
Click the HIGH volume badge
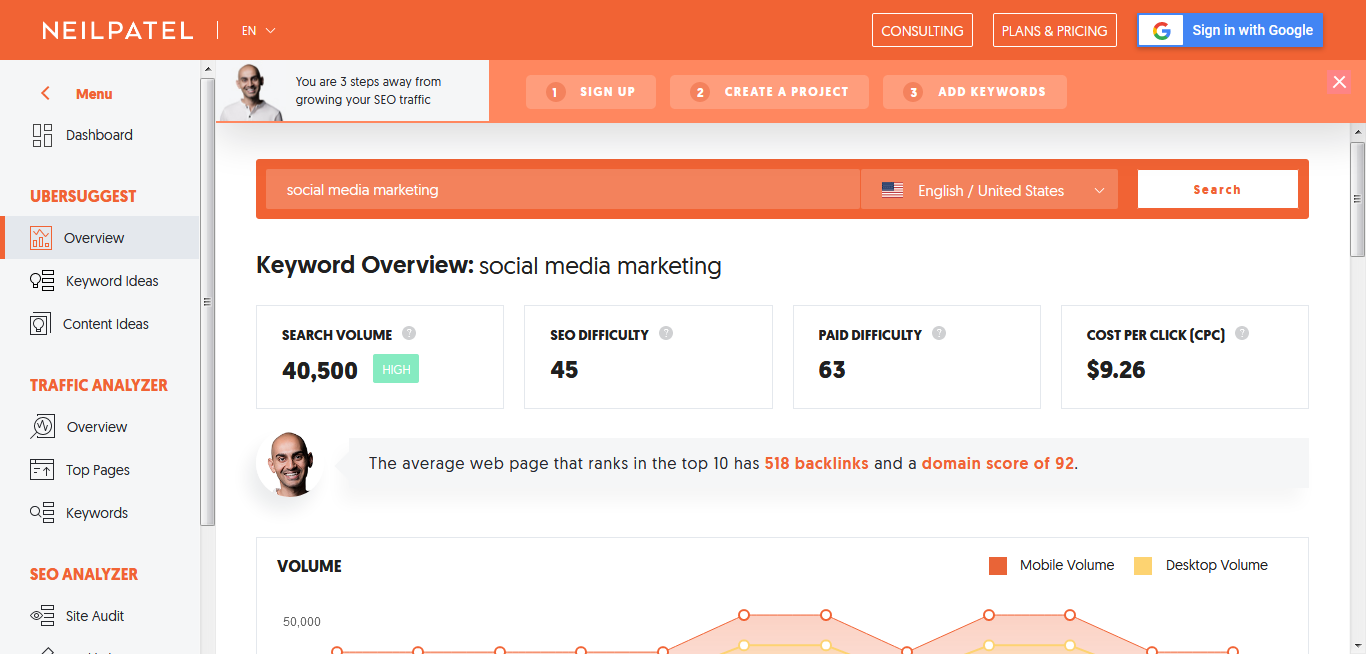[396, 369]
